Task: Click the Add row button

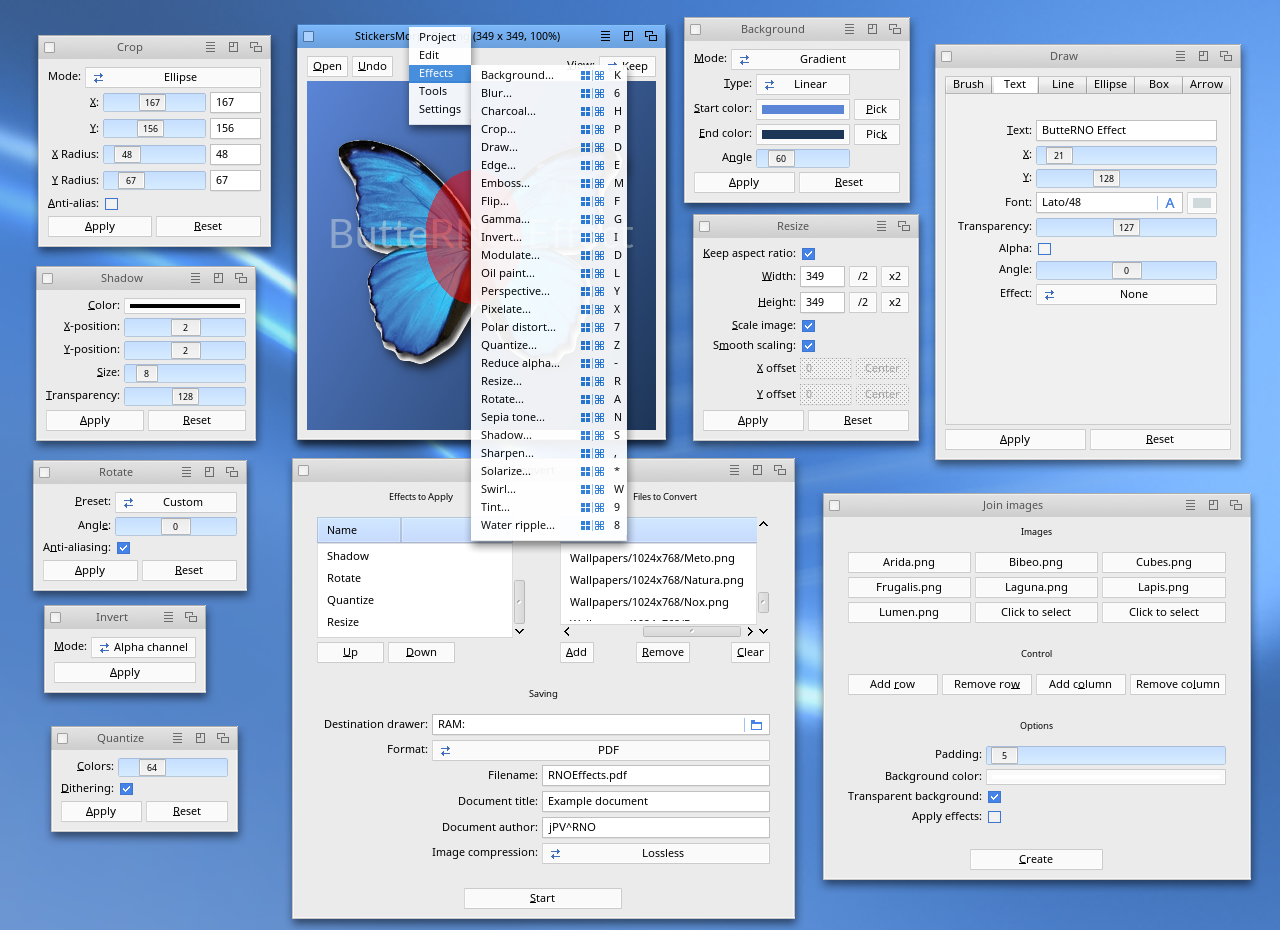Action: click(892, 684)
